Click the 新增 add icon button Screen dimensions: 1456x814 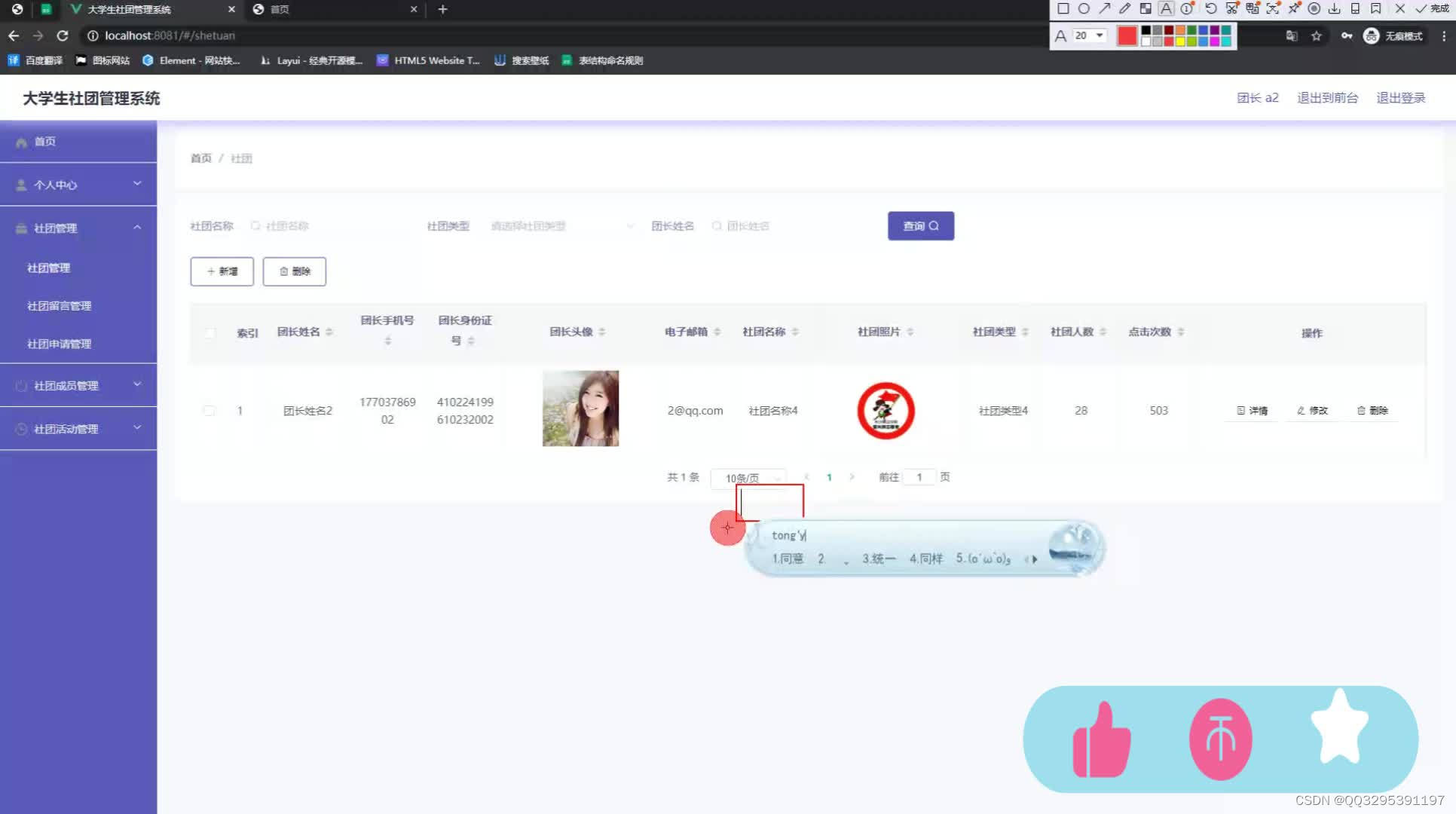(221, 270)
